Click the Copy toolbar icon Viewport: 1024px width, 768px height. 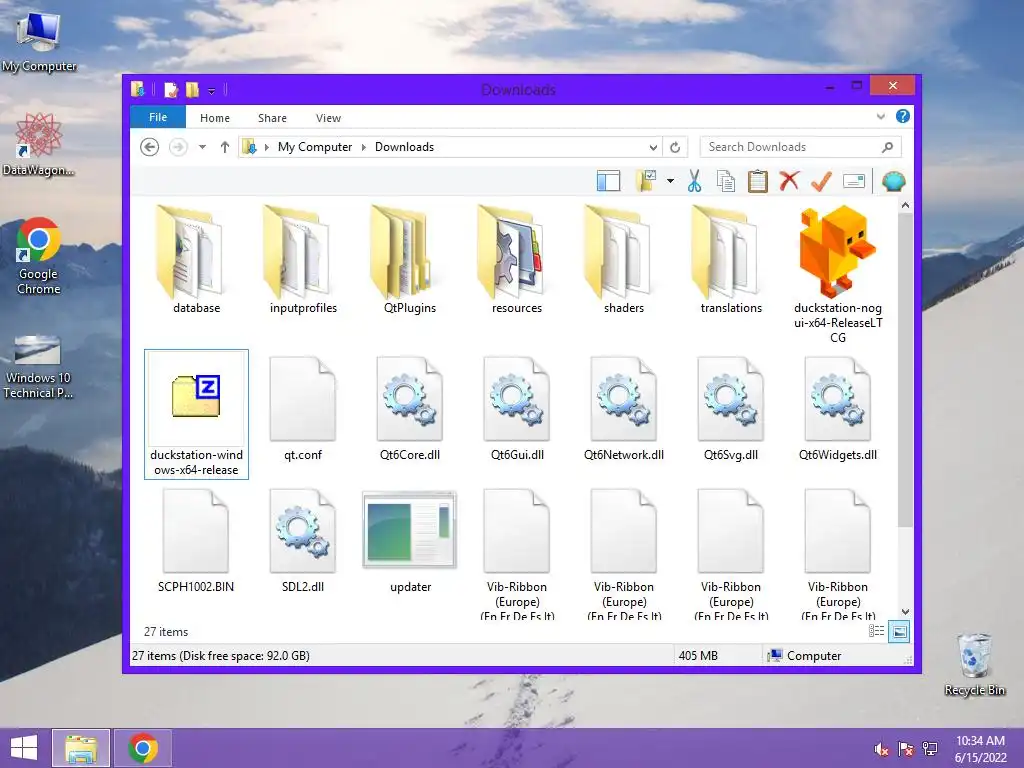726,181
